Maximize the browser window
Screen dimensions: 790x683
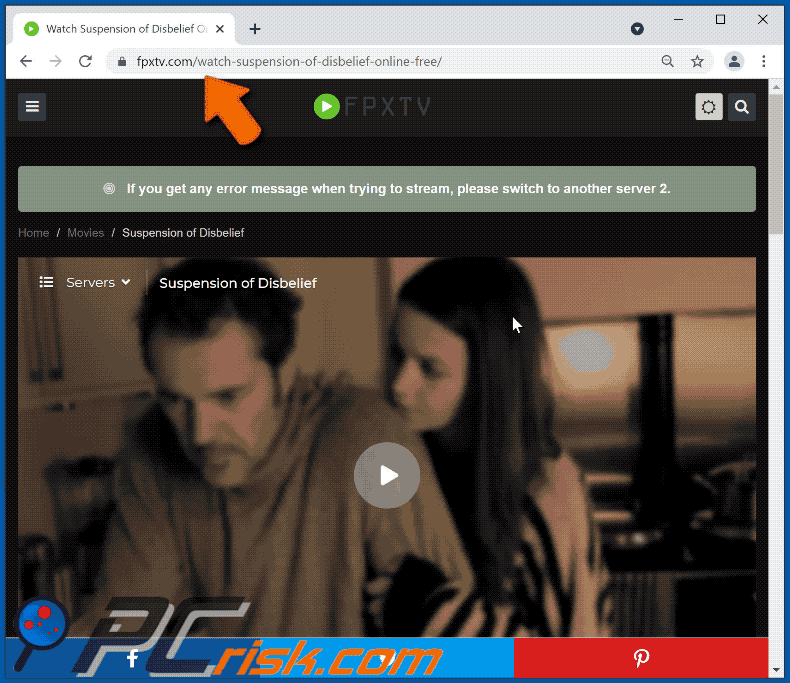tap(720, 20)
